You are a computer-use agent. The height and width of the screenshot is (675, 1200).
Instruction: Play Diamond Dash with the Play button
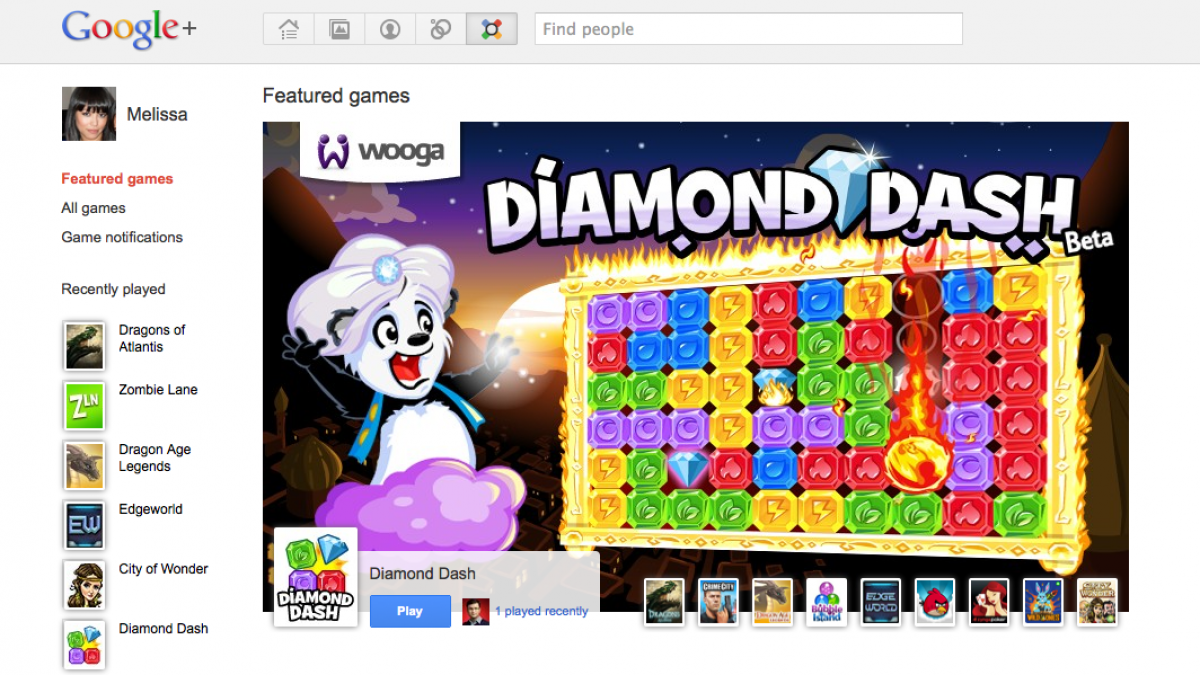pos(410,611)
